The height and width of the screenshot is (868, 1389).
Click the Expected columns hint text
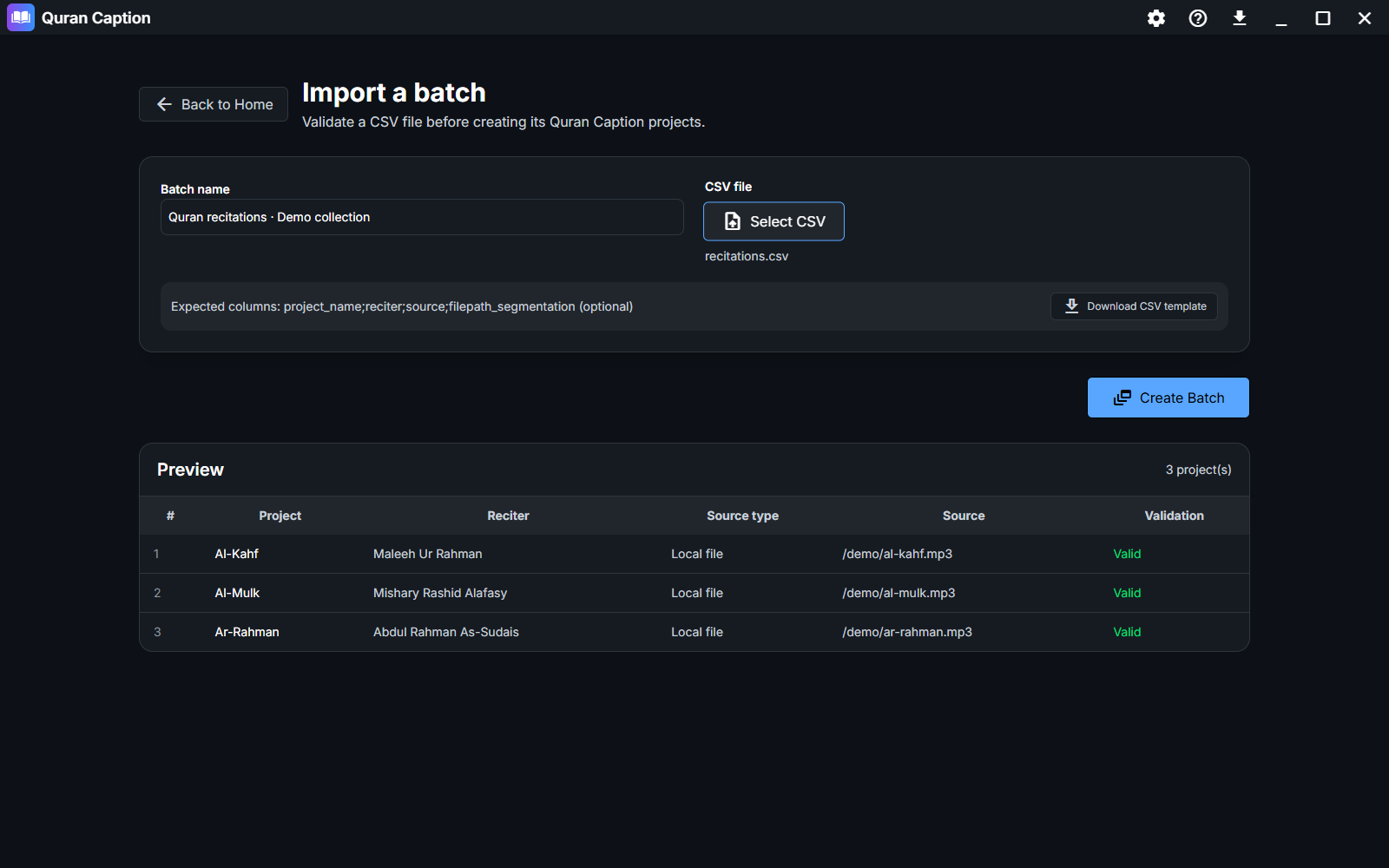(402, 306)
